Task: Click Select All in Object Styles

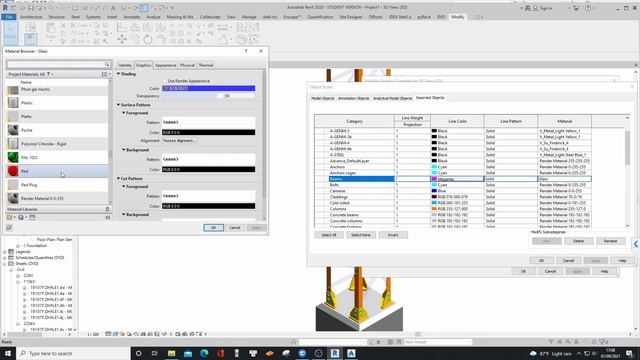Action: tap(329, 235)
